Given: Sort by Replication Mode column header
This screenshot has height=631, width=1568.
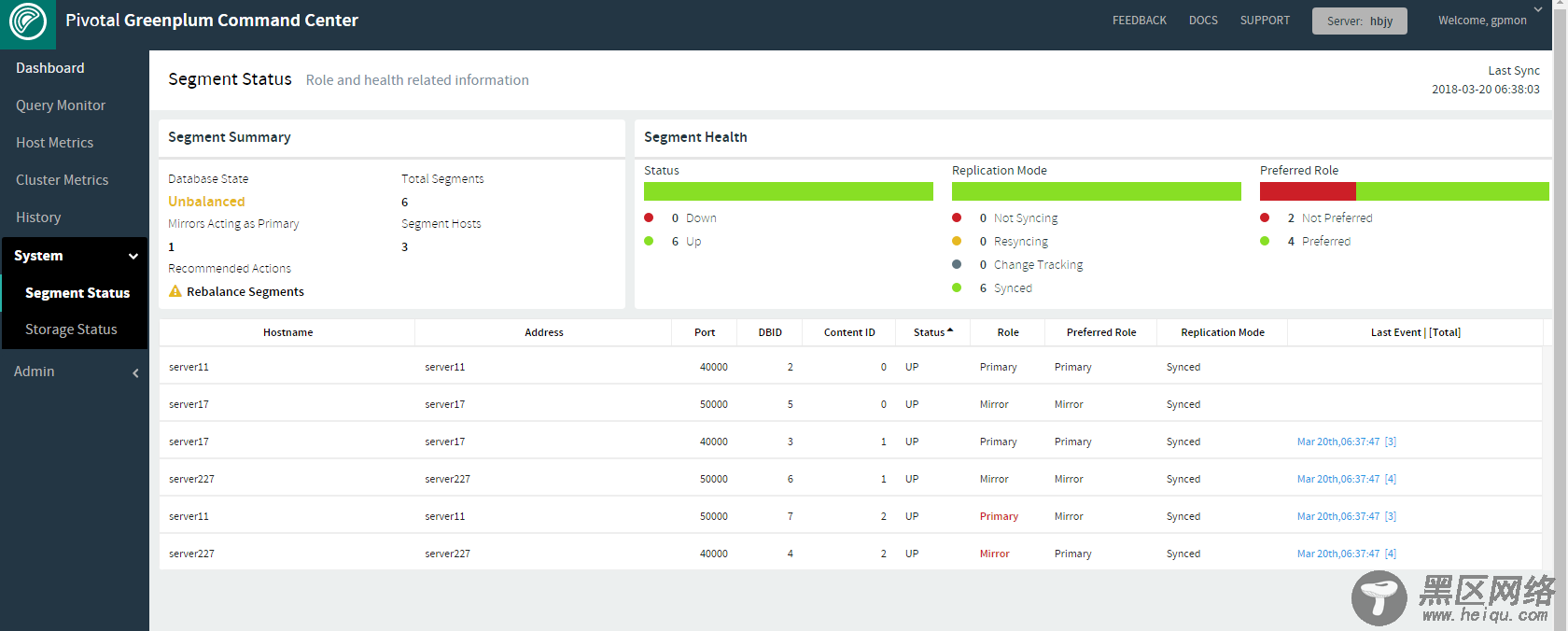Looking at the screenshot, I should pos(1223,332).
